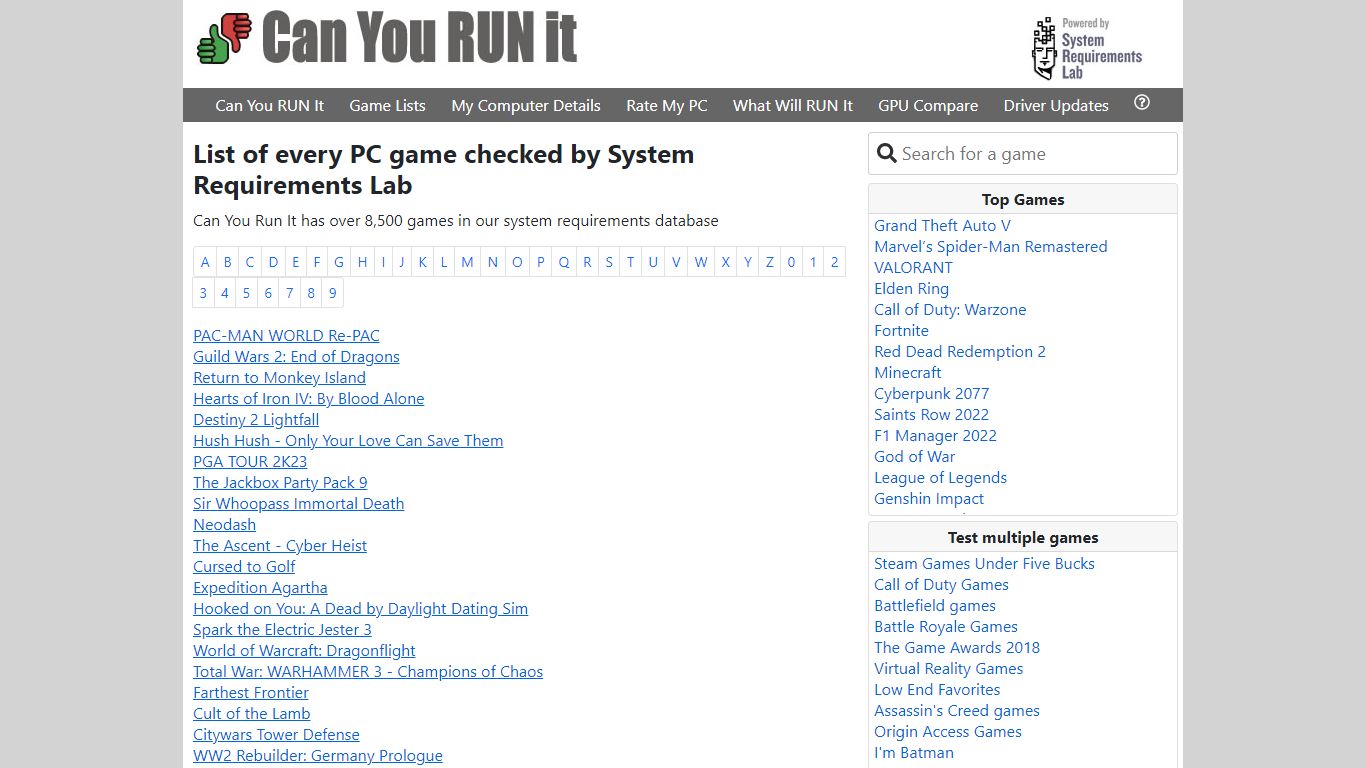The height and width of the screenshot is (768, 1366).
Task: Filter games by letter A
Action: tap(205, 262)
